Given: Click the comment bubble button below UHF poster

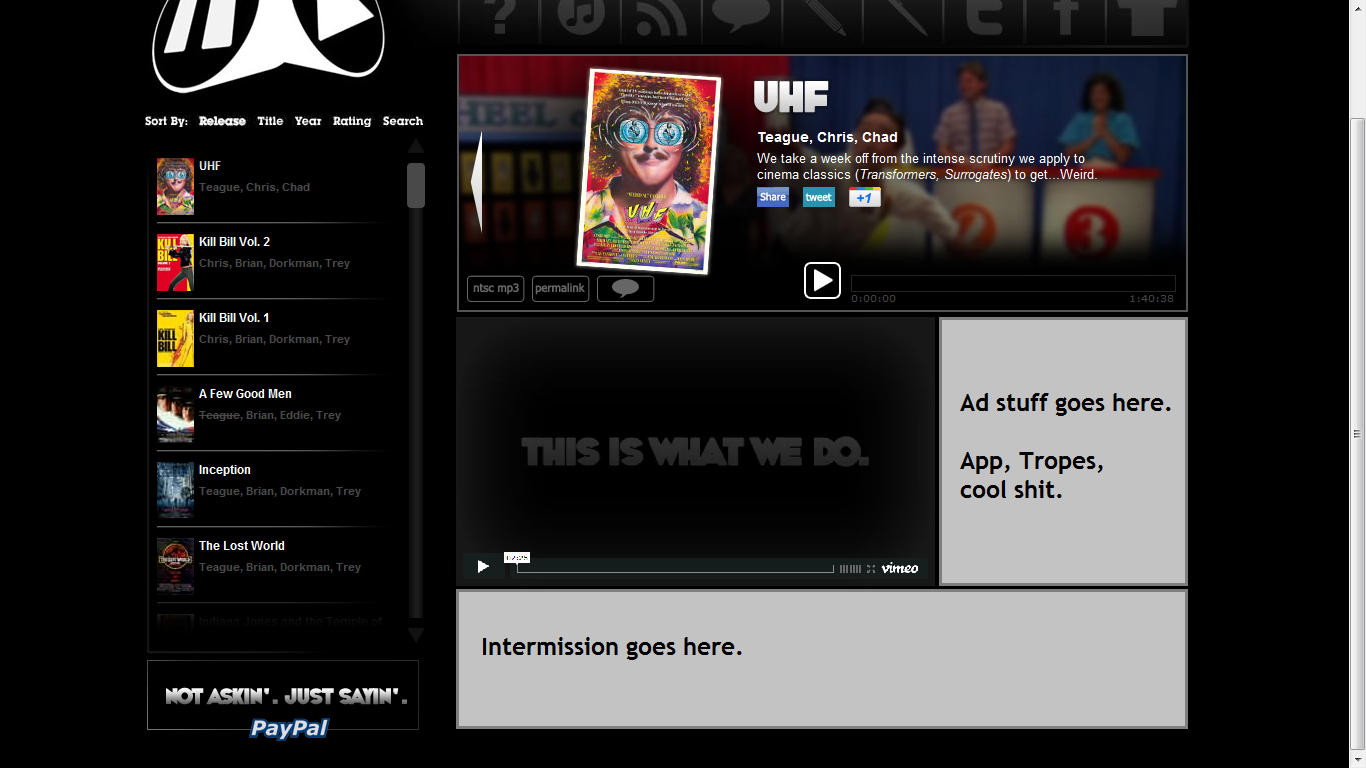Looking at the screenshot, I should point(625,289).
